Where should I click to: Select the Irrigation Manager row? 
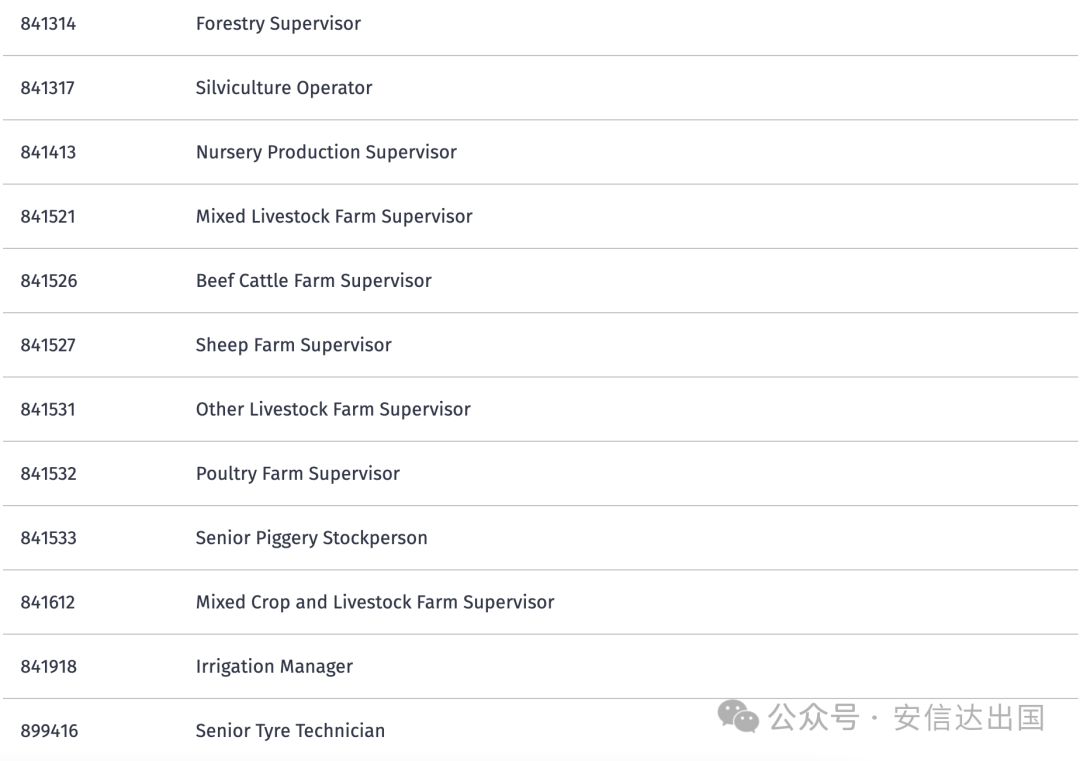point(274,666)
